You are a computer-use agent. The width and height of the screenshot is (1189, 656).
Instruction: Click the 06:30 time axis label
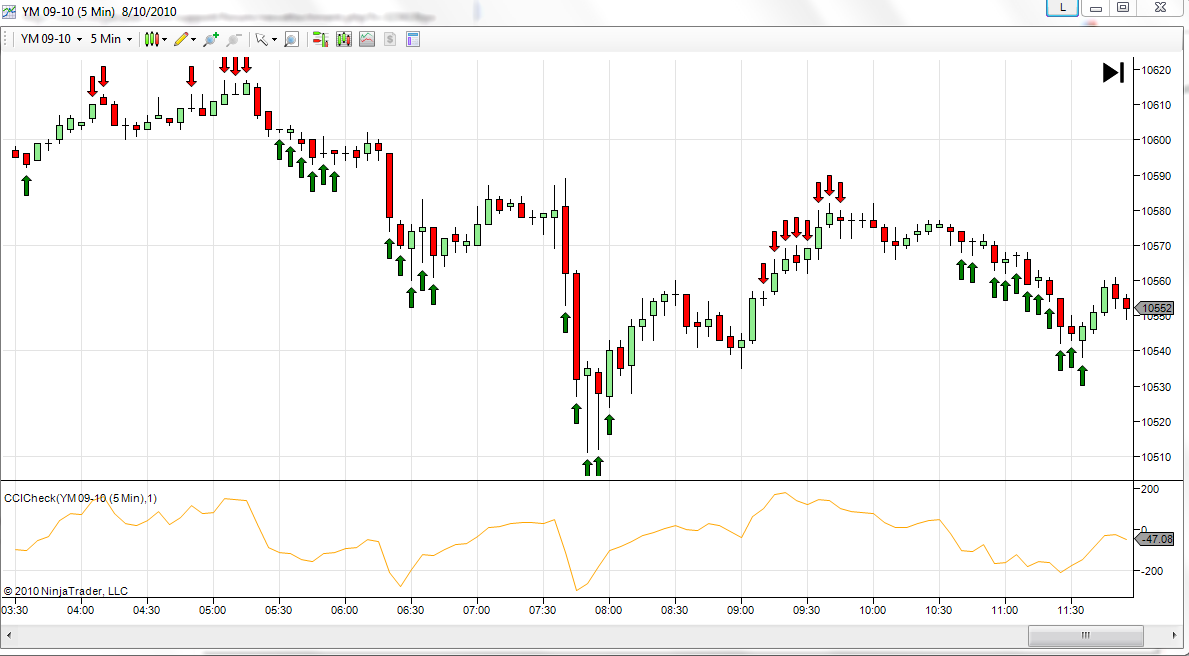click(x=410, y=610)
